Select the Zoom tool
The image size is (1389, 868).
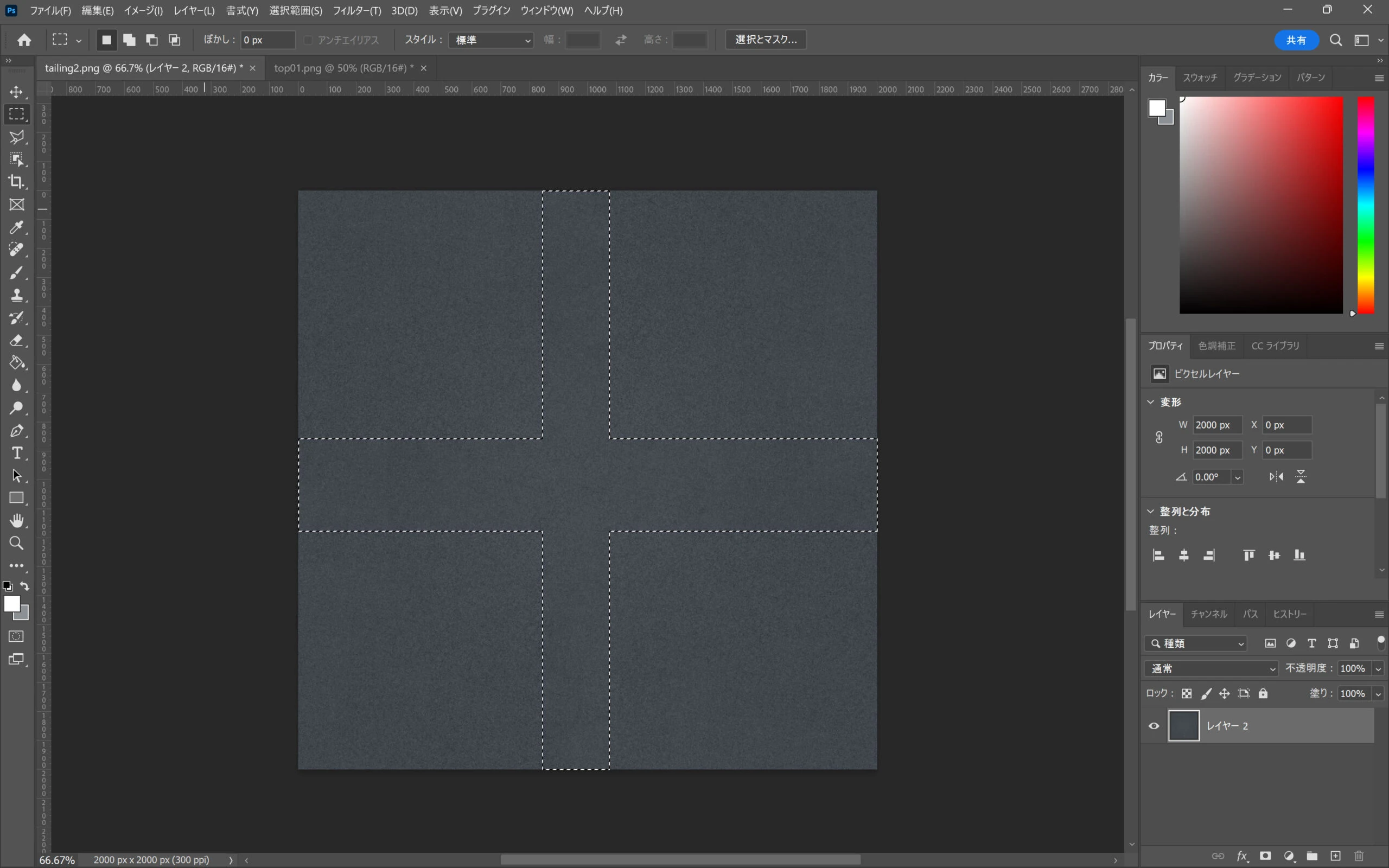pos(16,543)
